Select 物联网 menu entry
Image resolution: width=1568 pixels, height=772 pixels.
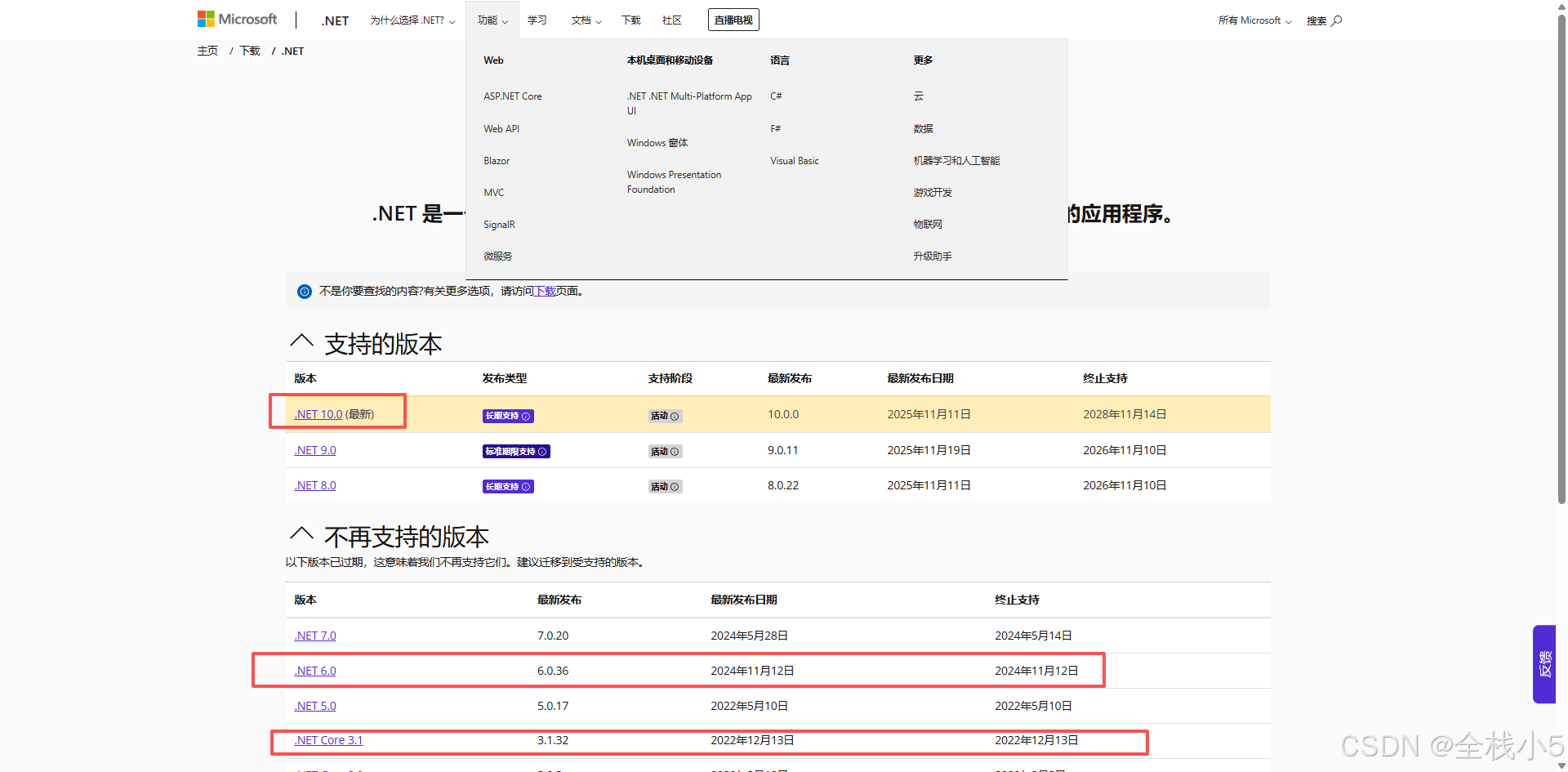(x=928, y=225)
